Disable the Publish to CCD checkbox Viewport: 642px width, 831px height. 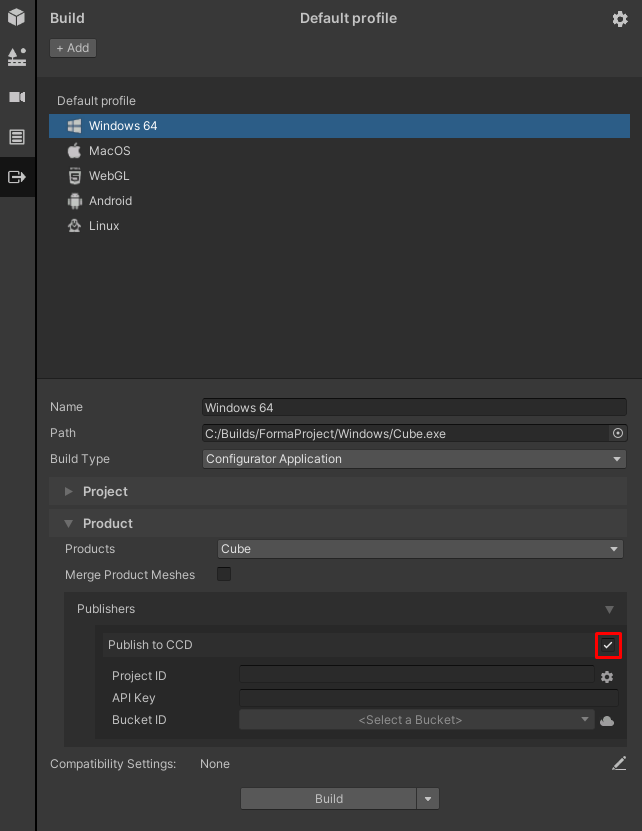pos(607,646)
